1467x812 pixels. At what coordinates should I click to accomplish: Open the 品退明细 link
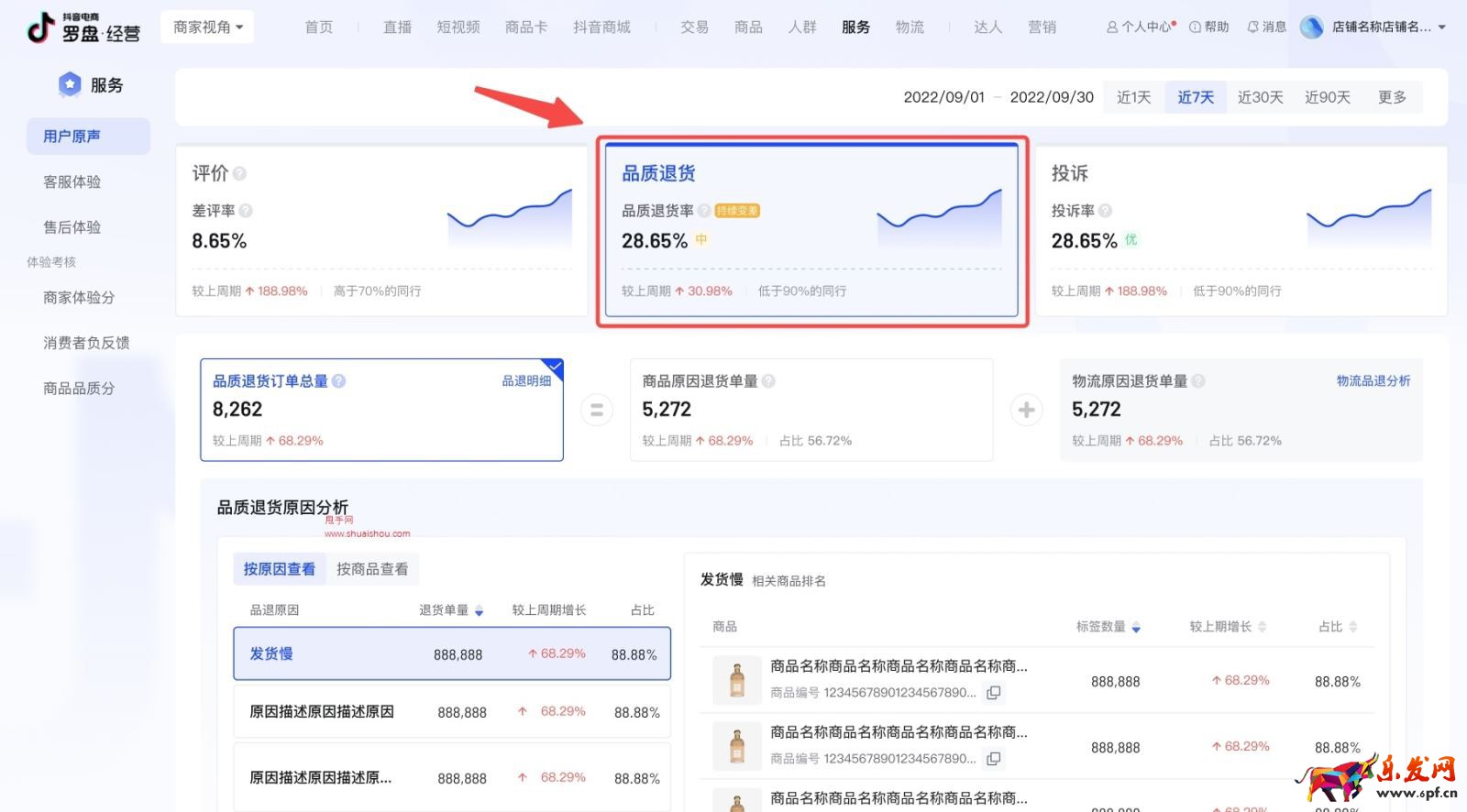(526, 381)
